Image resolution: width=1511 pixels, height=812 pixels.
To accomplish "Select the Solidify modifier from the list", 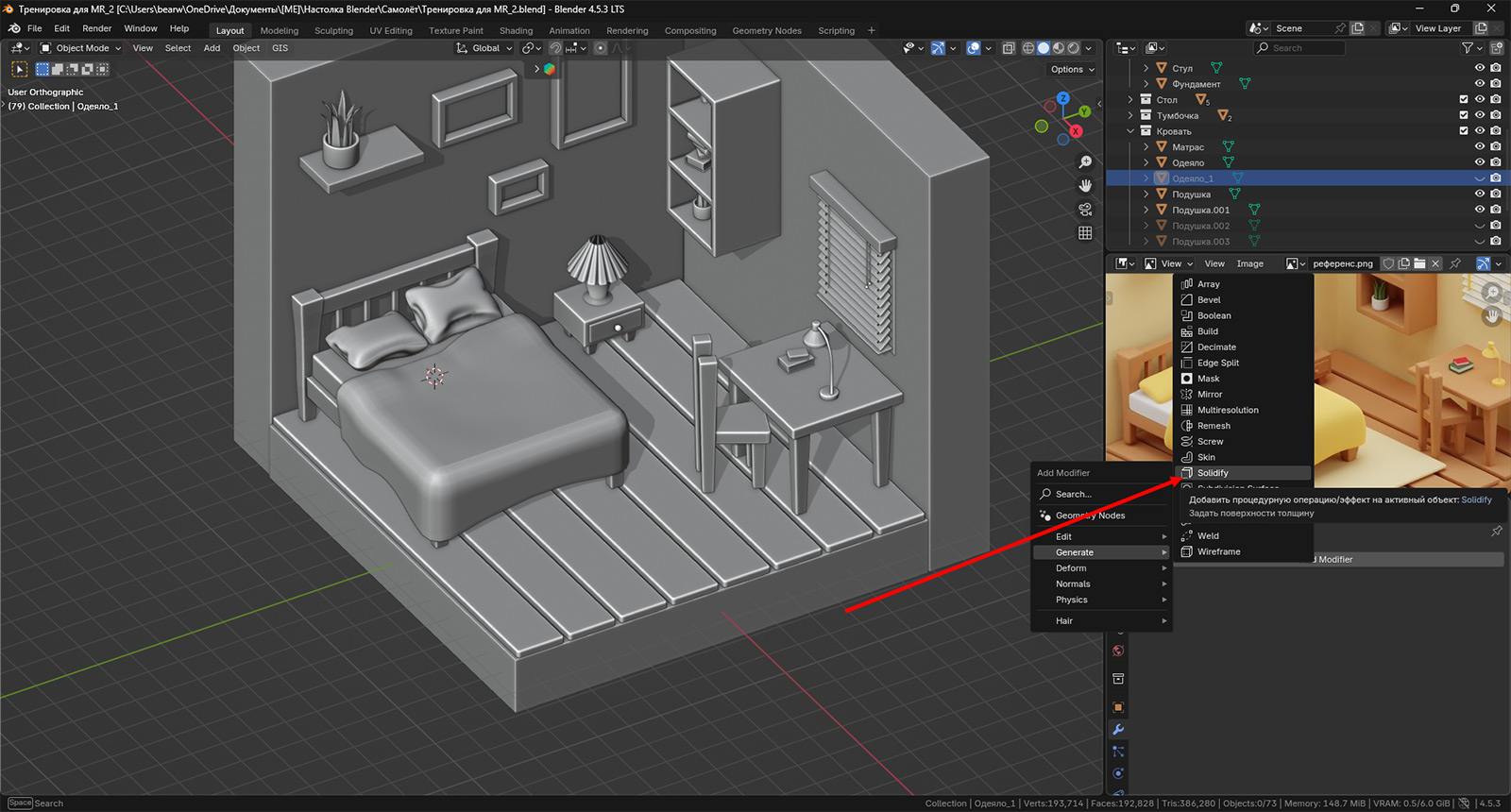I will pos(1213,473).
